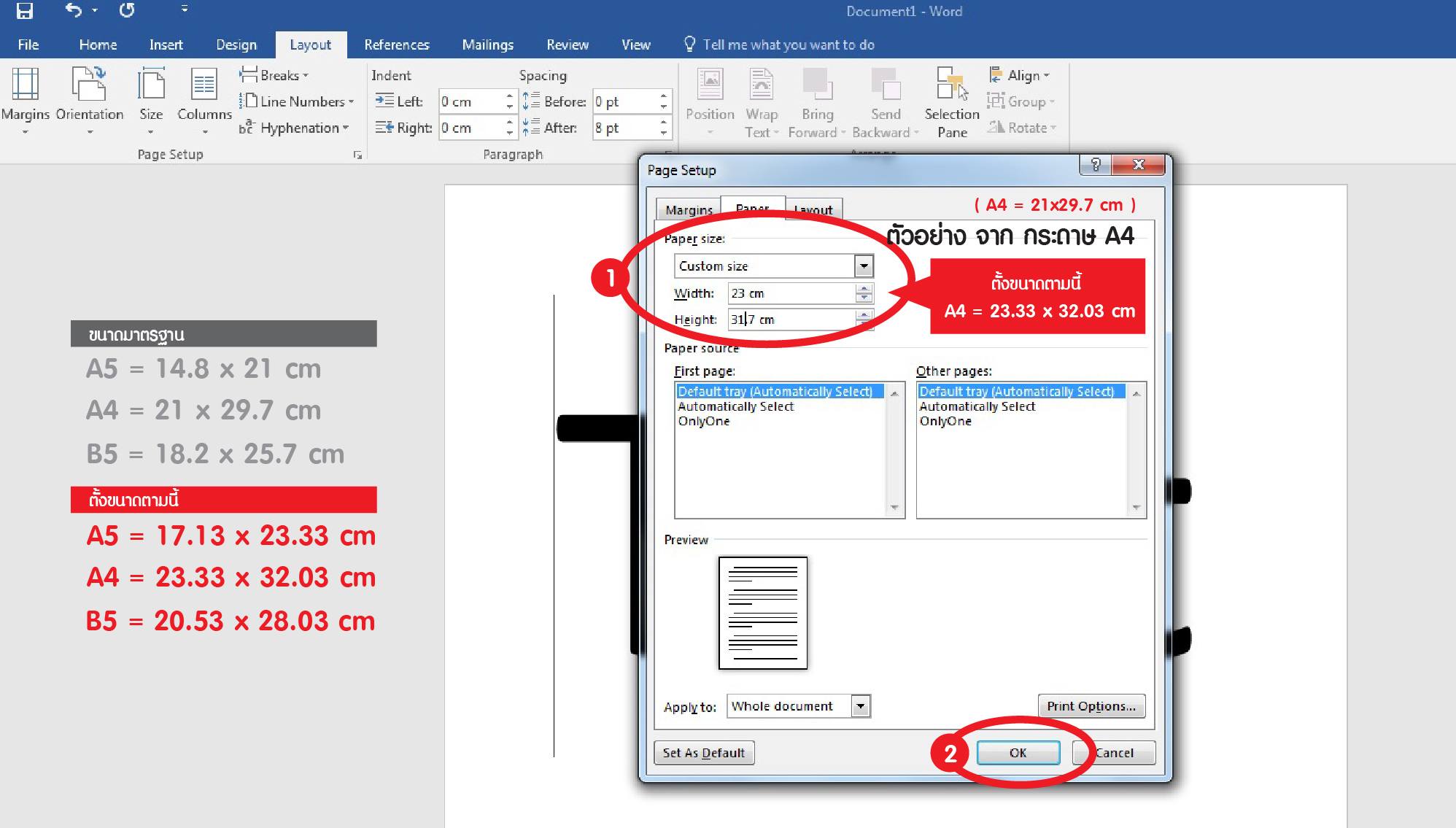Open the page Size menu
This screenshot has width=1456, height=828.
coord(151,102)
